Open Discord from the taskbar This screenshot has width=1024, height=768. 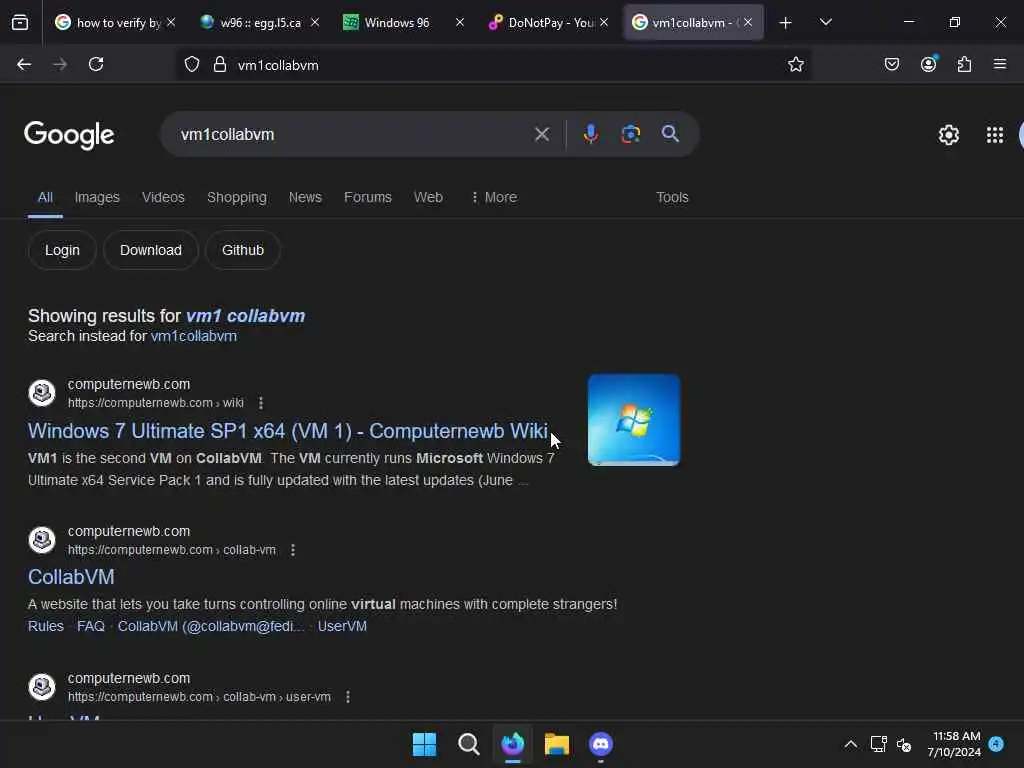click(601, 744)
